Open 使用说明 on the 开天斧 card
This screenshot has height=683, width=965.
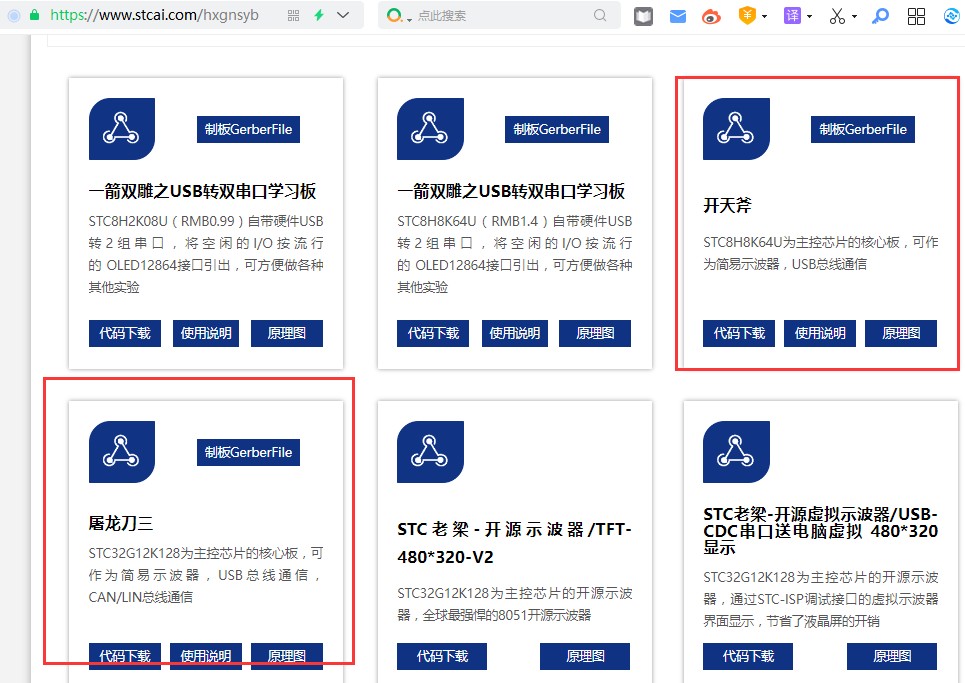pos(820,333)
